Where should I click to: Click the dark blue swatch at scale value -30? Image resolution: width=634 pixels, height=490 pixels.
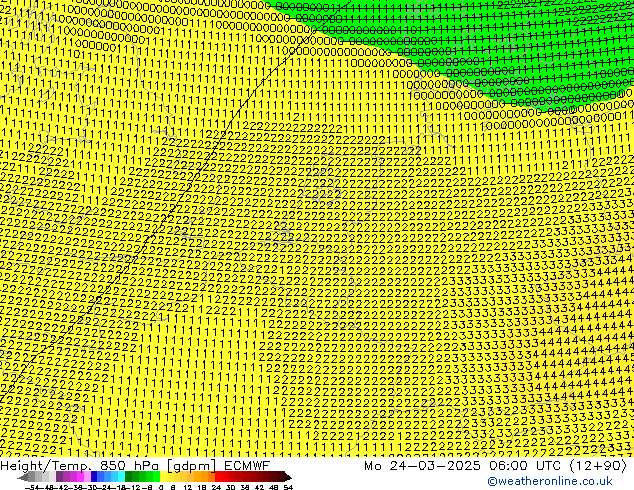94,476
